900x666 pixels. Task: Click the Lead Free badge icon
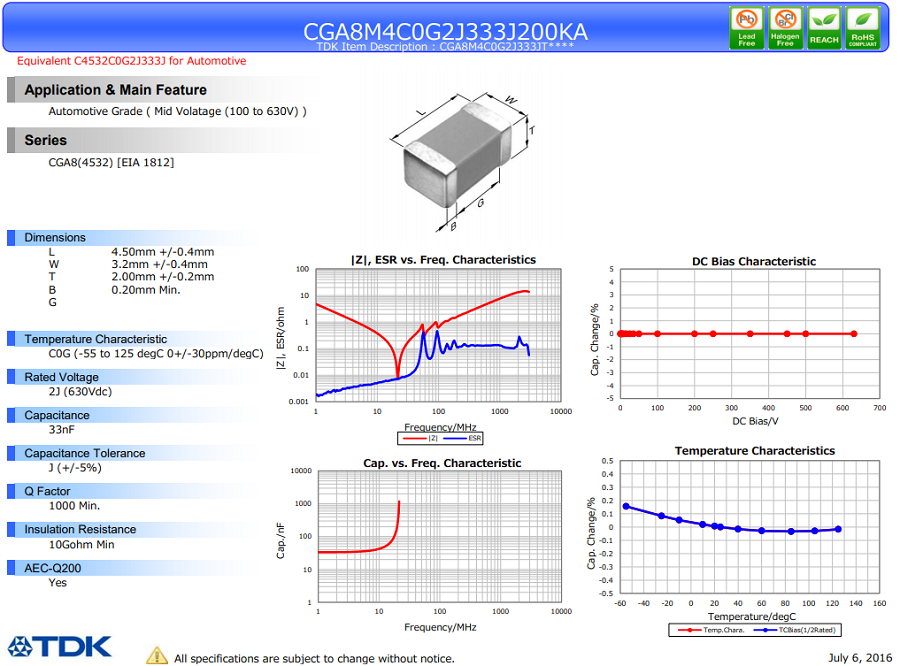746,28
